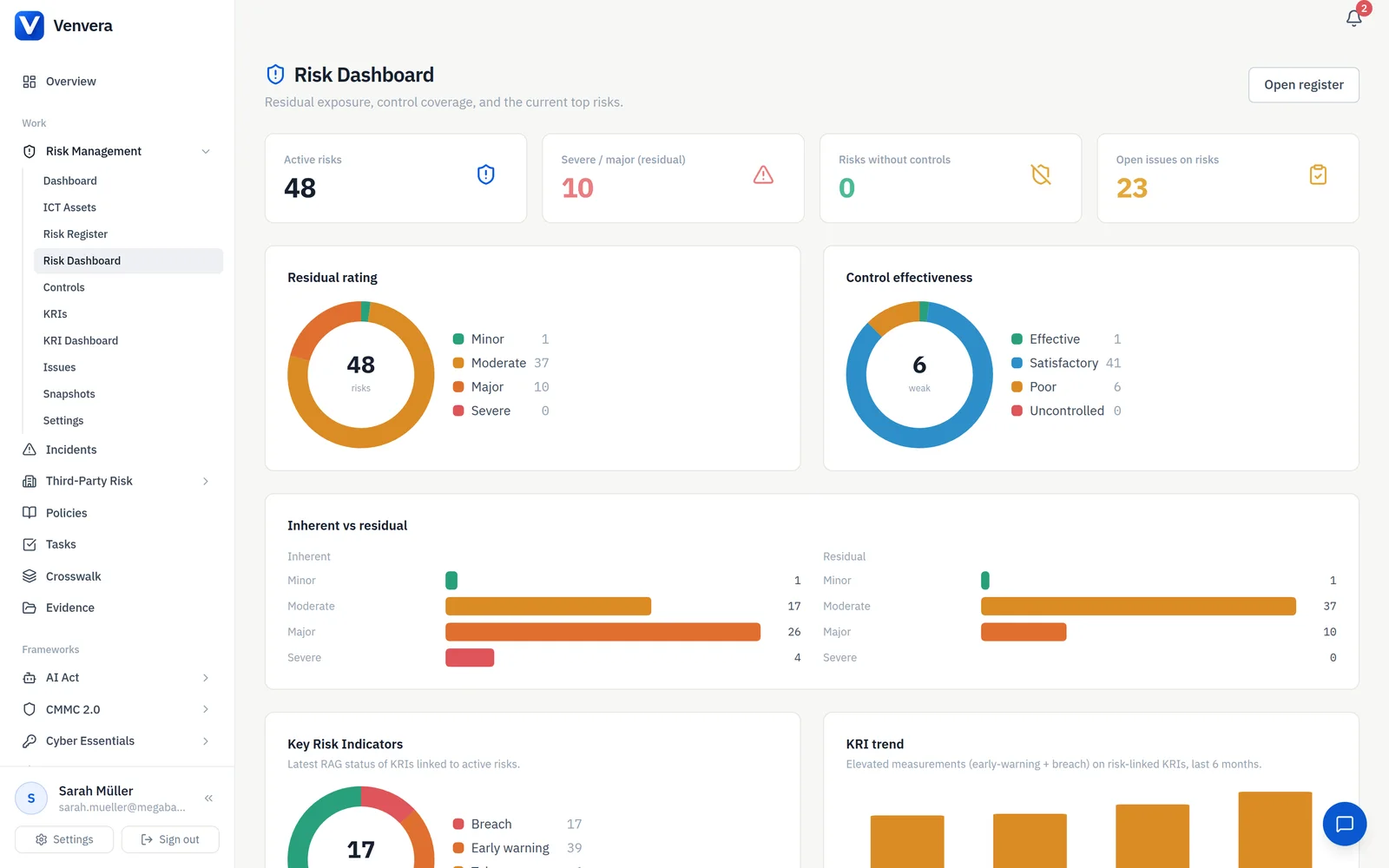Click the Risks without controls shield-off icon
Viewport: 1389px width, 868px height.
point(1041,174)
